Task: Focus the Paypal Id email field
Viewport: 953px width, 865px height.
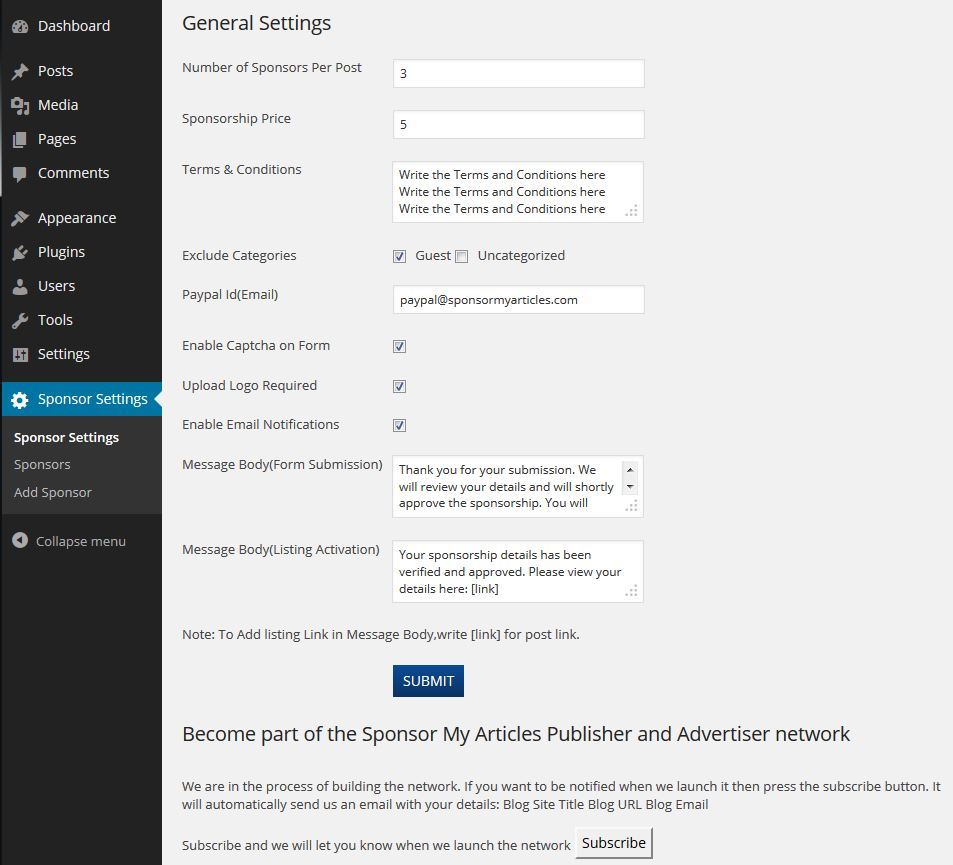Action: tap(518, 300)
